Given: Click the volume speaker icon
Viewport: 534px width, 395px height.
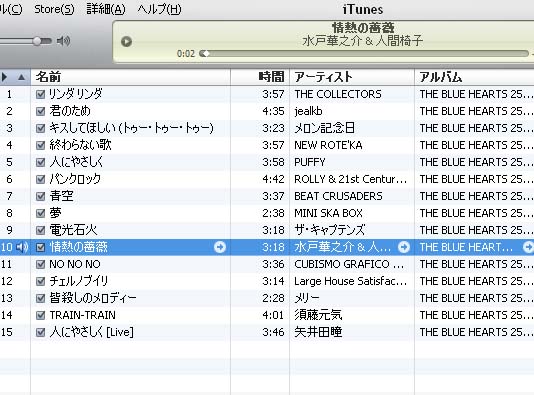Looking at the screenshot, I should click(x=63, y=41).
